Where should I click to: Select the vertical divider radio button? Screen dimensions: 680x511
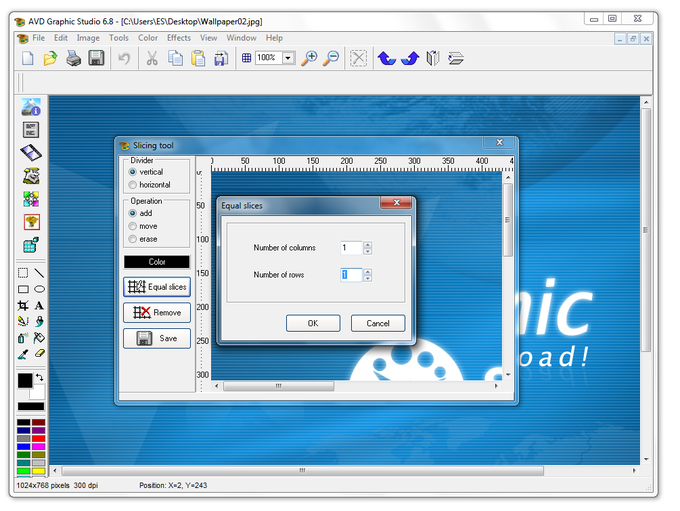click(x=133, y=172)
